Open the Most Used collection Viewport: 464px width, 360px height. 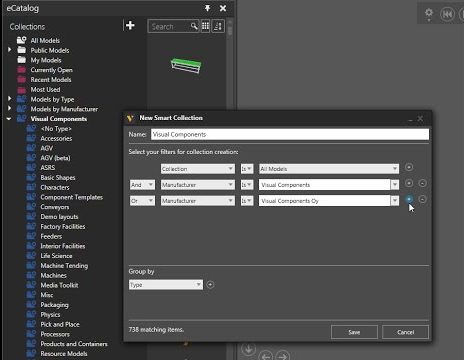45,90
